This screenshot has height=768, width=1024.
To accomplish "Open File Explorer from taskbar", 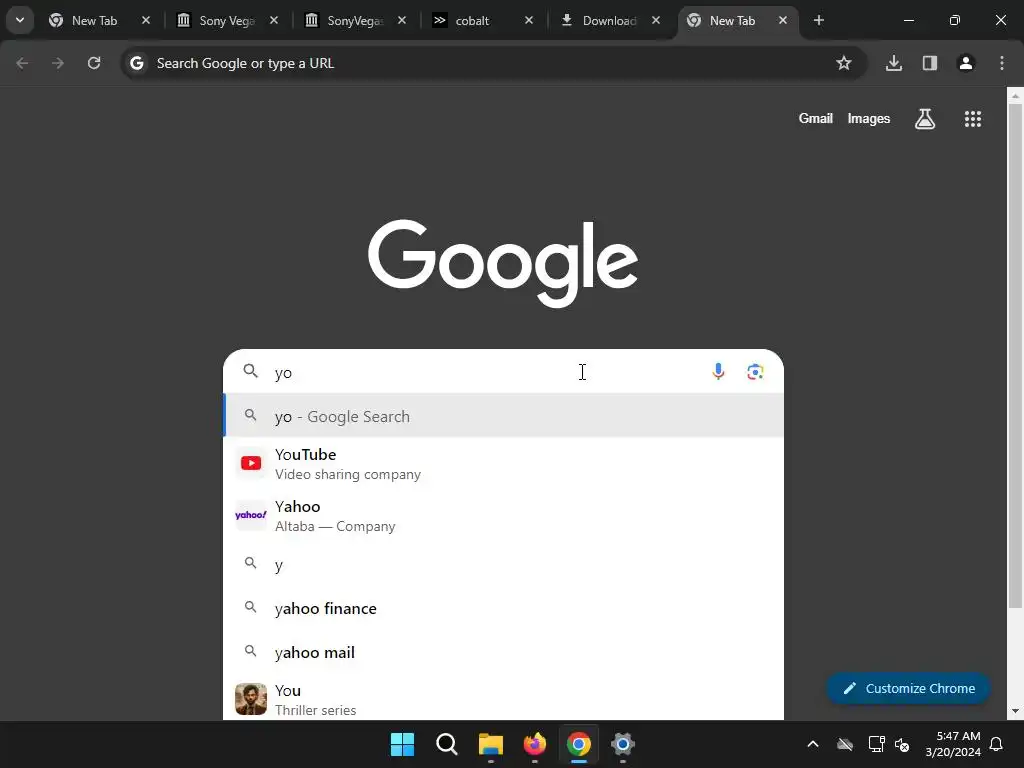I will pyautogui.click(x=490, y=744).
